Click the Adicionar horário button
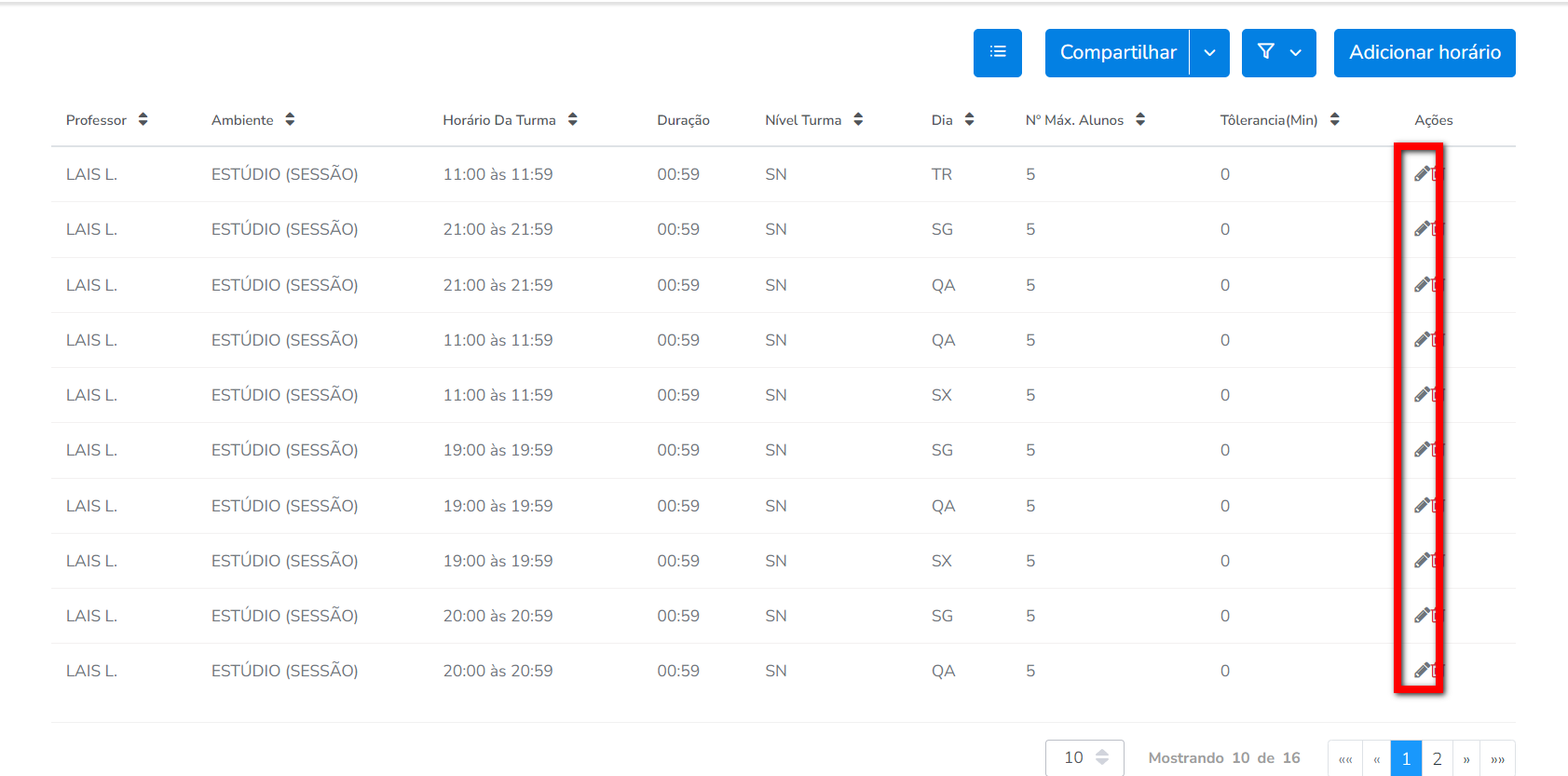The width and height of the screenshot is (1568, 776). (1424, 52)
